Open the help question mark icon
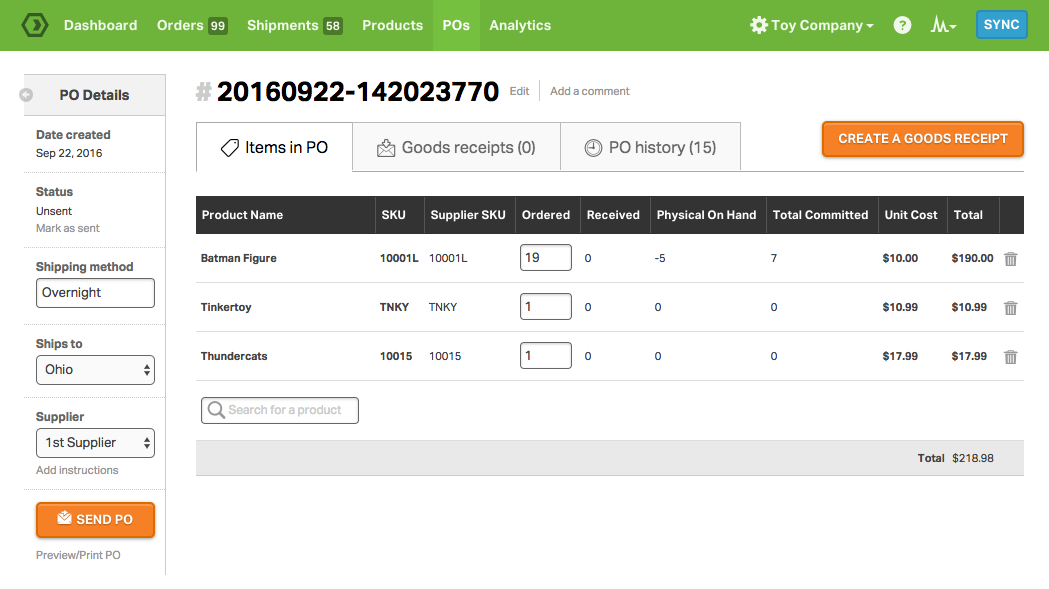The height and width of the screenshot is (589, 1049). [x=902, y=25]
